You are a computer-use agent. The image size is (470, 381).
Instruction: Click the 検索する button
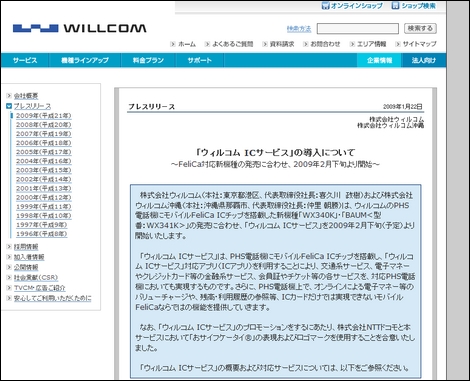[420, 28]
